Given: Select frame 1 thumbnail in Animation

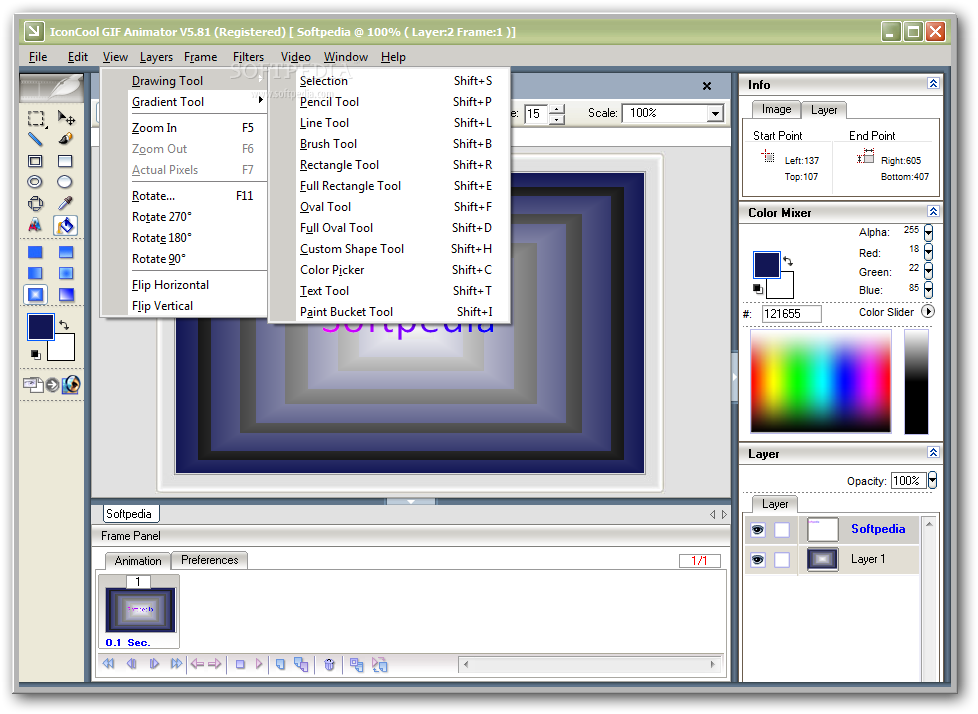Looking at the screenshot, I should (140, 609).
